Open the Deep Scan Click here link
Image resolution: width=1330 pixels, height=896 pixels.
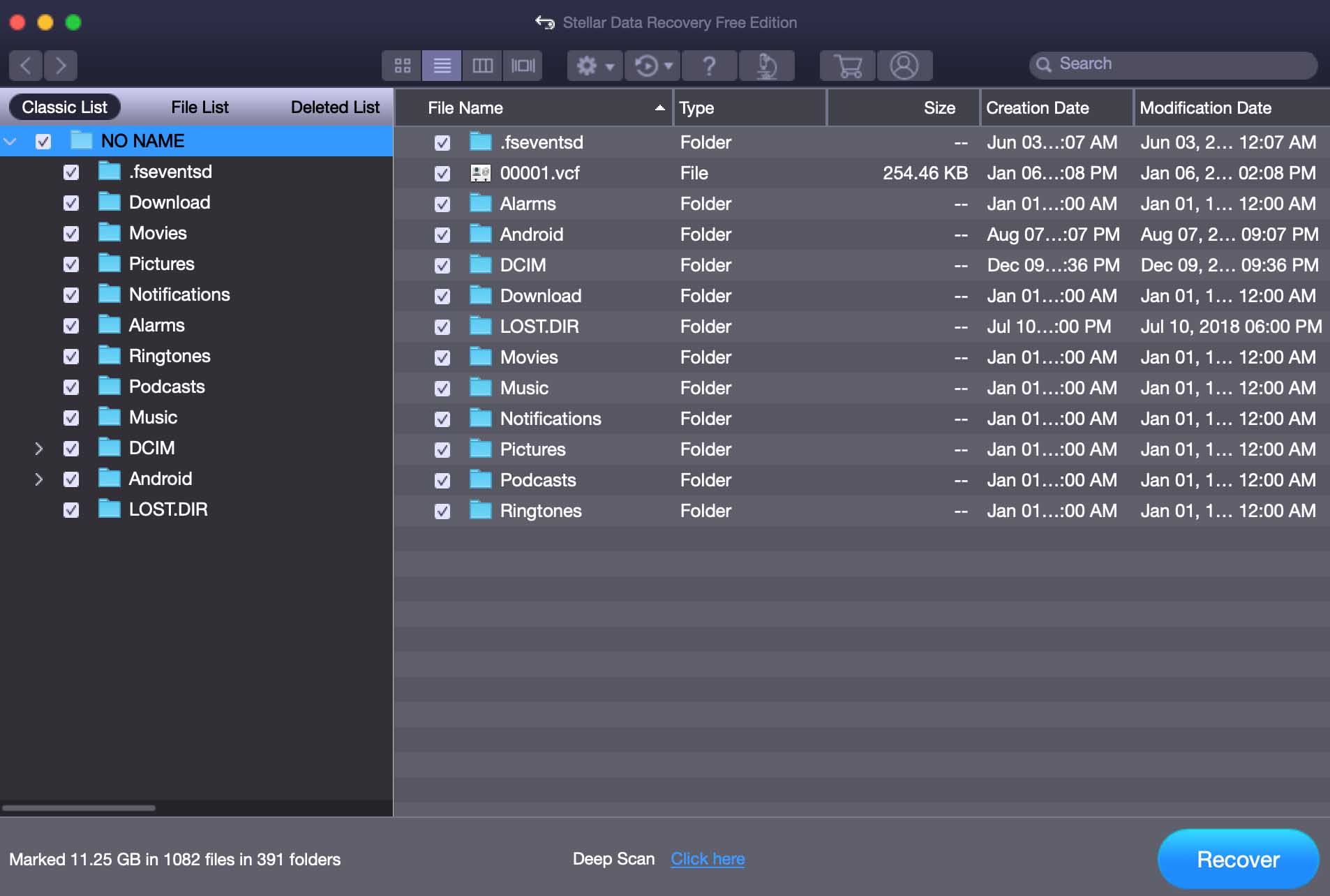(x=708, y=859)
